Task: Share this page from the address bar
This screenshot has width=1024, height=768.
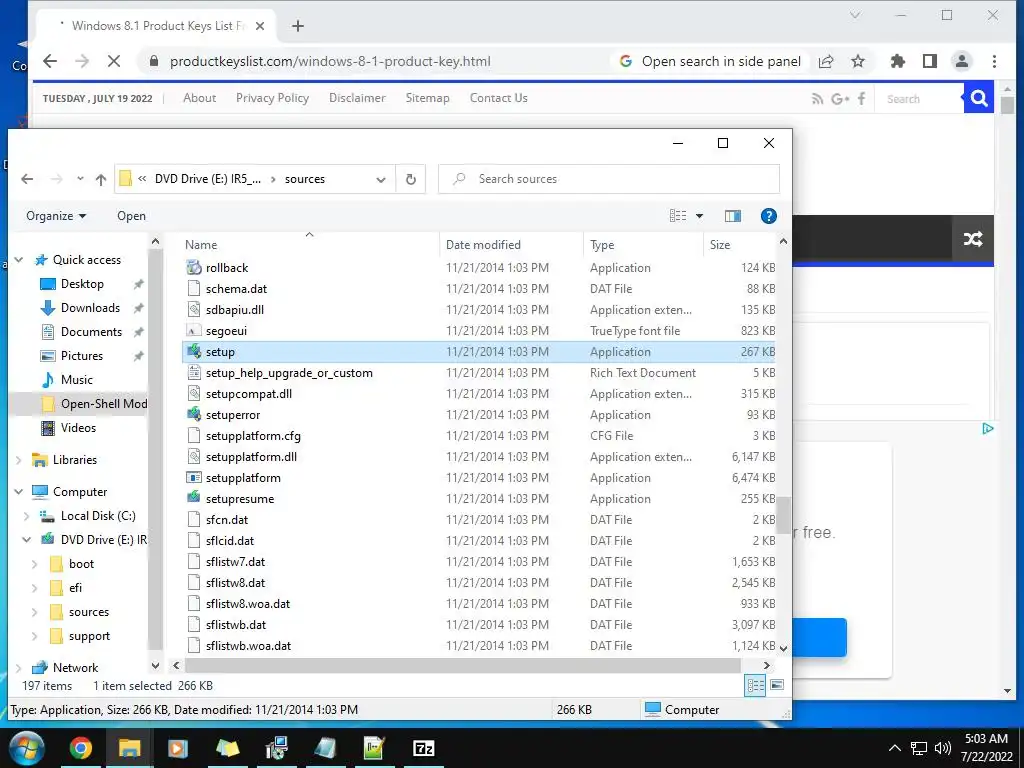Action: click(x=826, y=61)
